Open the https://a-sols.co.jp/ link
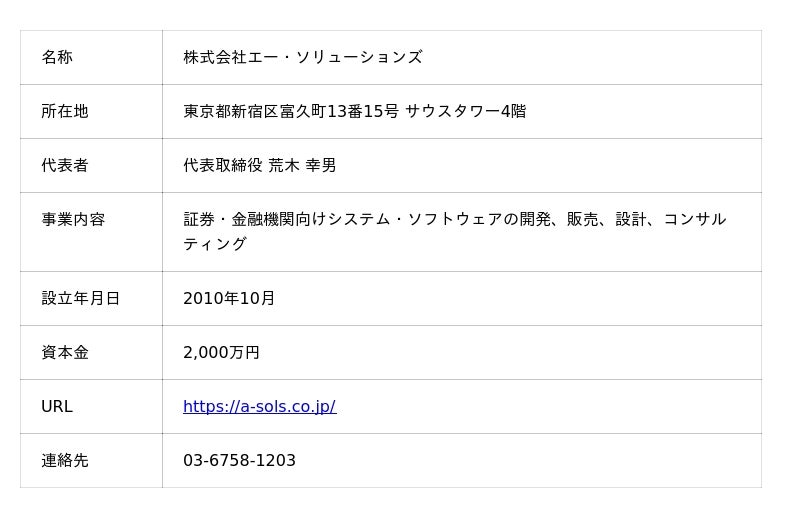The image size is (800, 518). pyautogui.click(x=259, y=407)
